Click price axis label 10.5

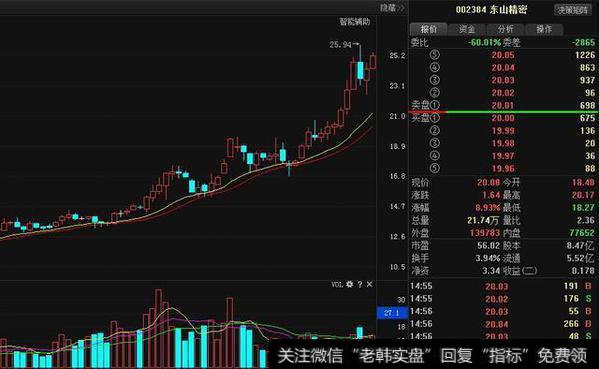point(397,267)
